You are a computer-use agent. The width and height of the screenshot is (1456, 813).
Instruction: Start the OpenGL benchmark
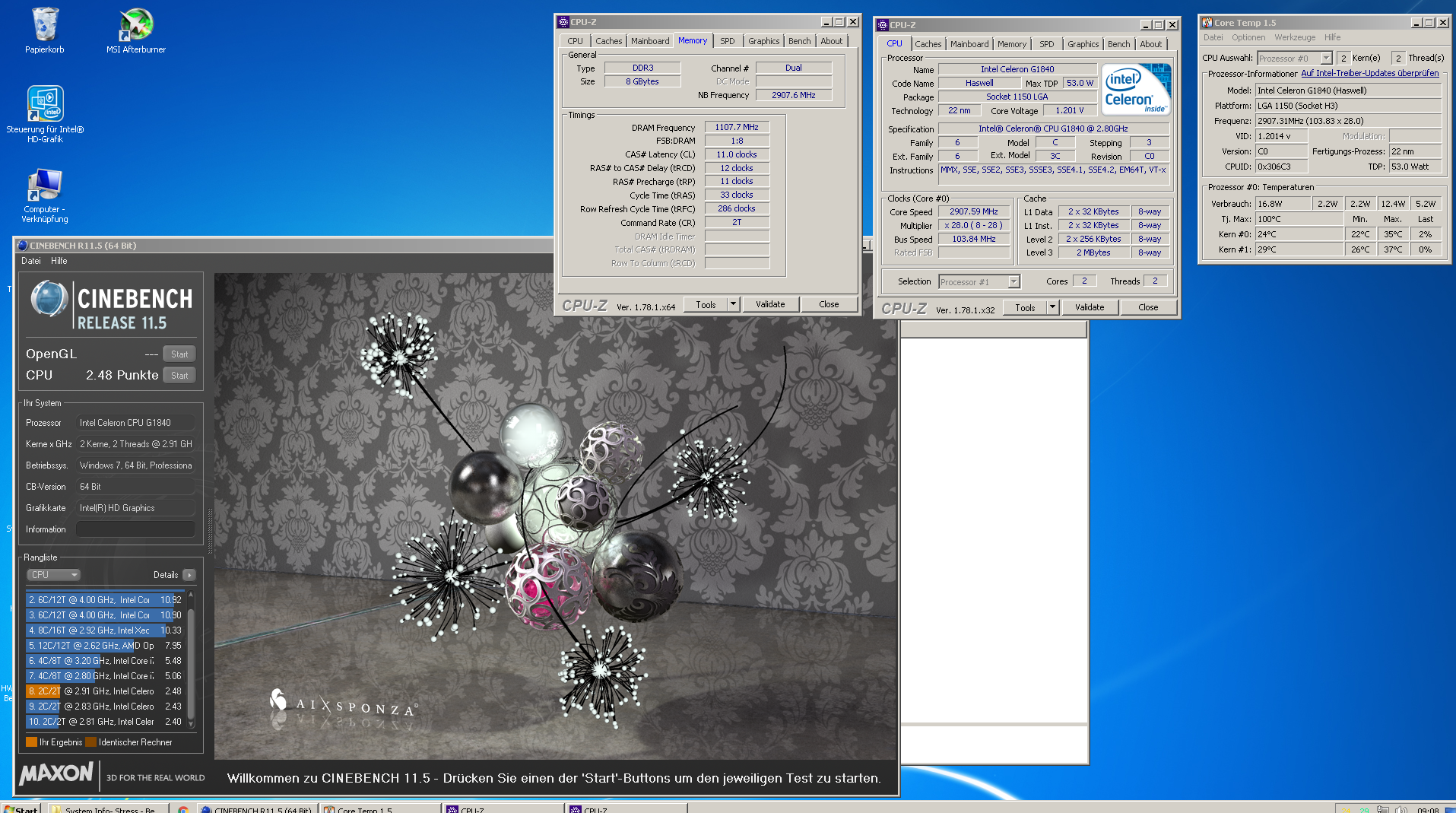click(x=179, y=354)
